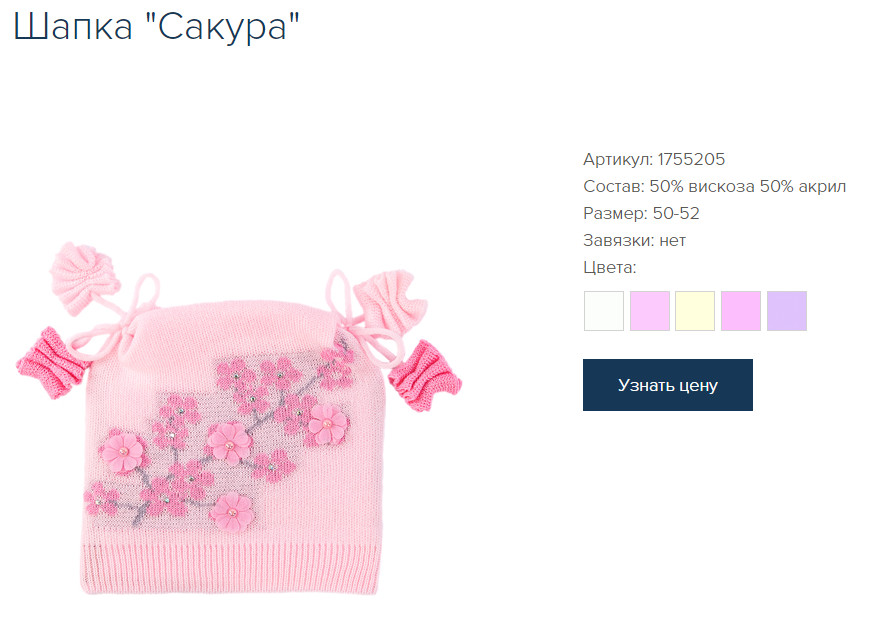Click the "Размер: 50-52" size line
The height and width of the screenshot is (620, 870).
tap(641, 213)
